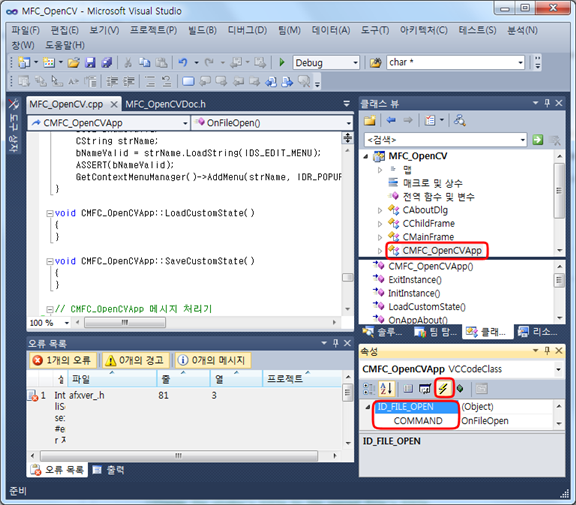Pin the Properties panel
Viewport: 576px width, 505px height.
[547, 351]
